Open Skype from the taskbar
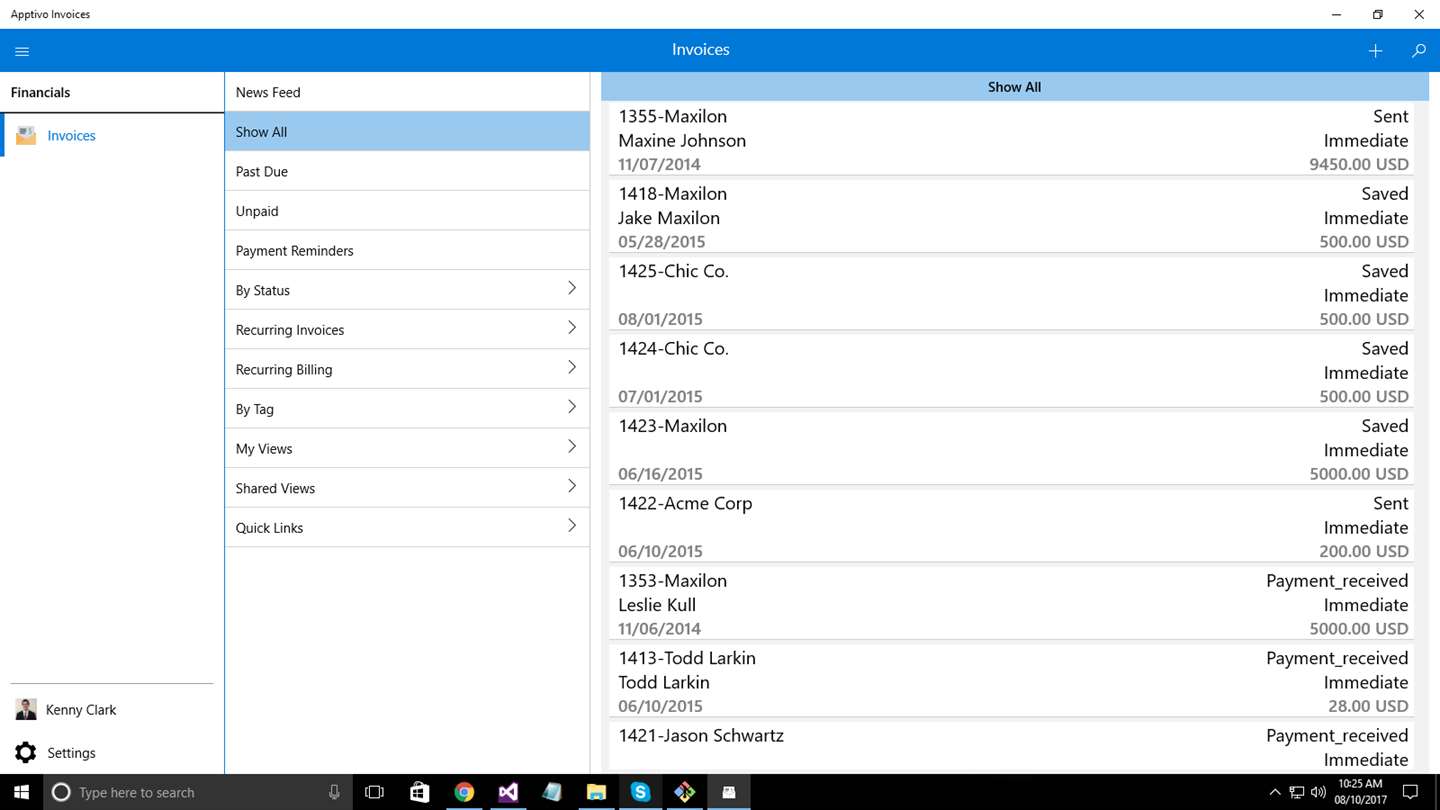1440x810 pixels. pyautogui.click(x=640, y=792)
